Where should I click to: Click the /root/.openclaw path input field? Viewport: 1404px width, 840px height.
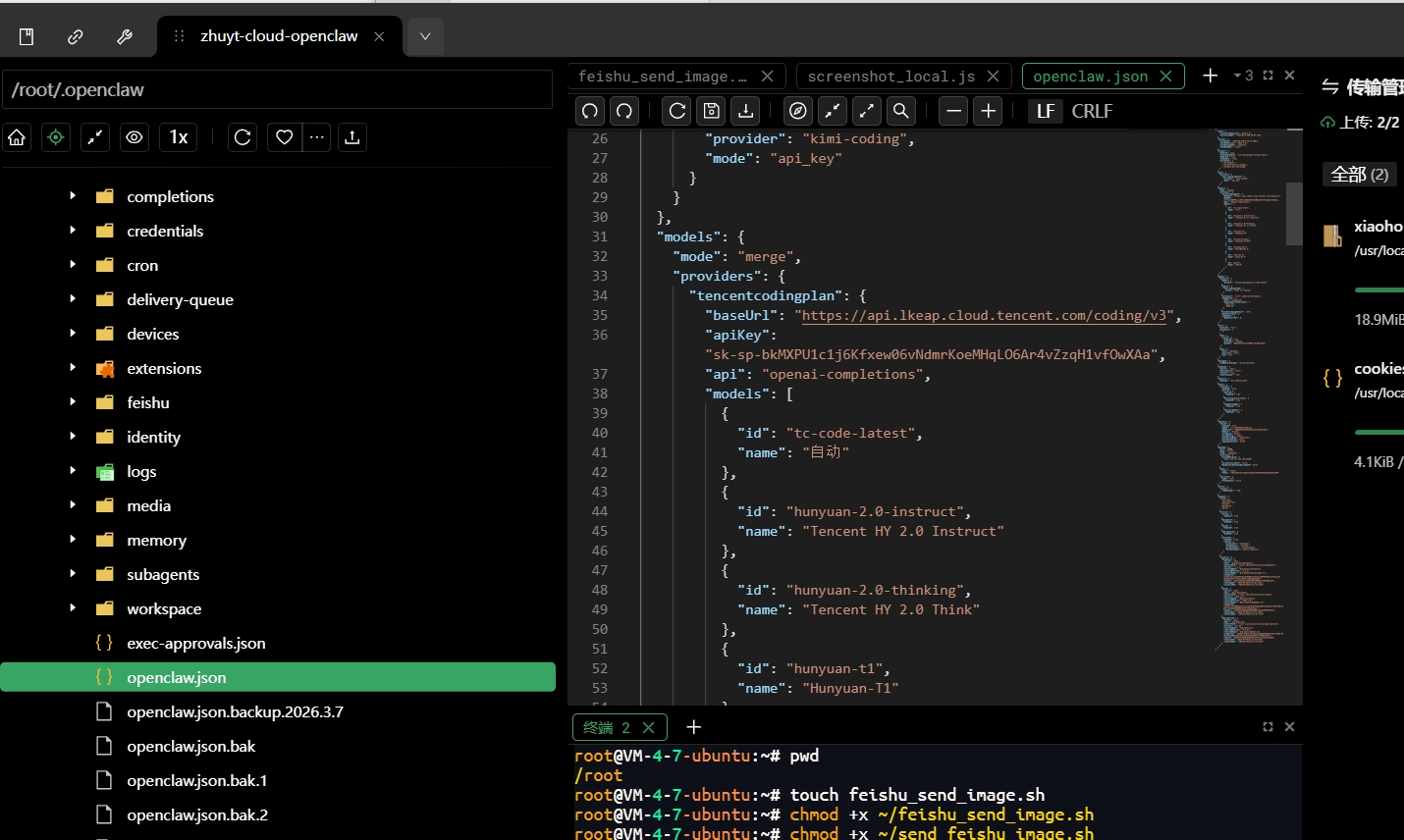coord(277,90)
